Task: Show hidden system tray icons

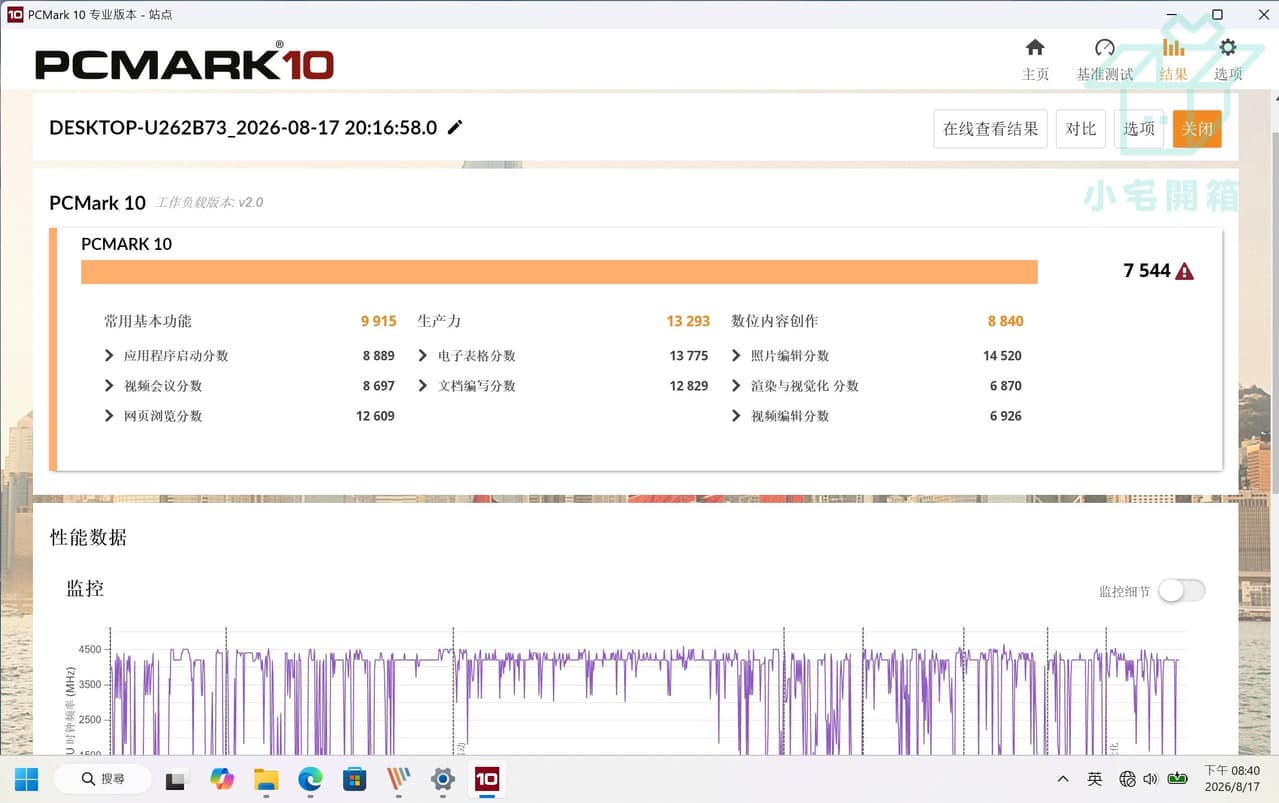Action: point(1063,779)
